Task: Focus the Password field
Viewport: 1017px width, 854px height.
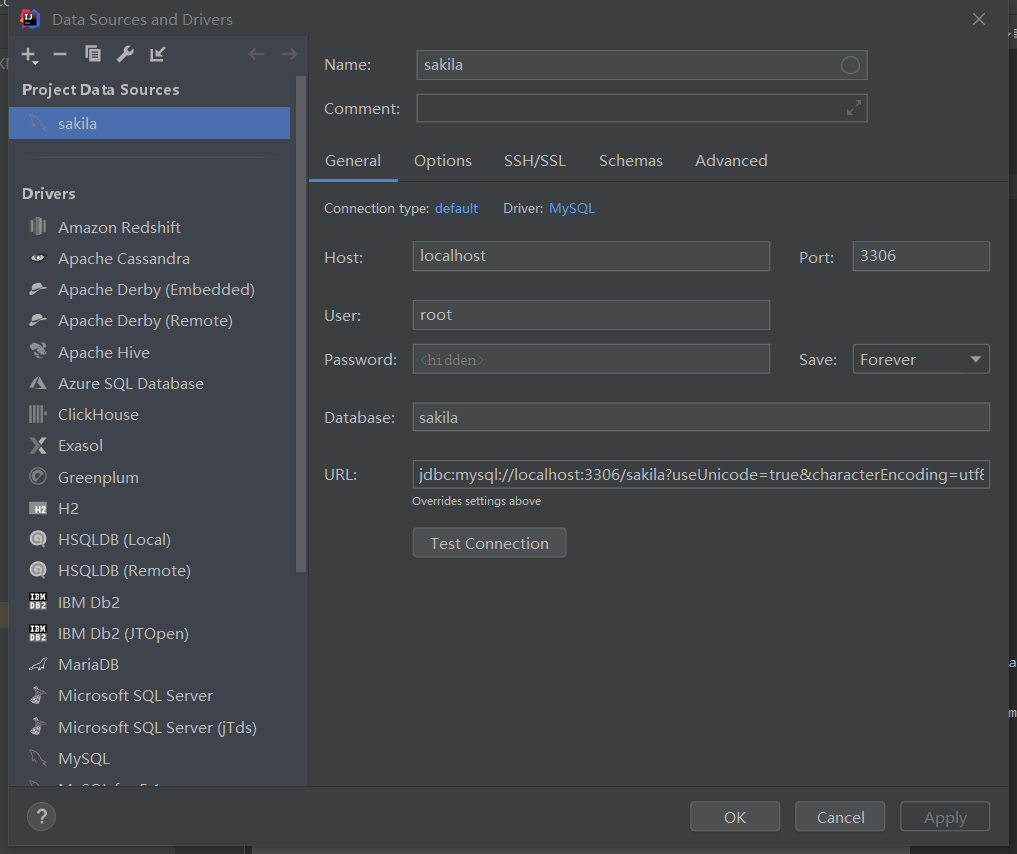Action: pos(591,359)
